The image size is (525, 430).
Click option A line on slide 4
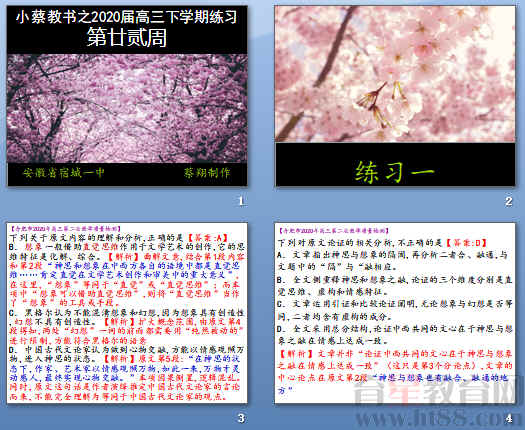[393, 261]
